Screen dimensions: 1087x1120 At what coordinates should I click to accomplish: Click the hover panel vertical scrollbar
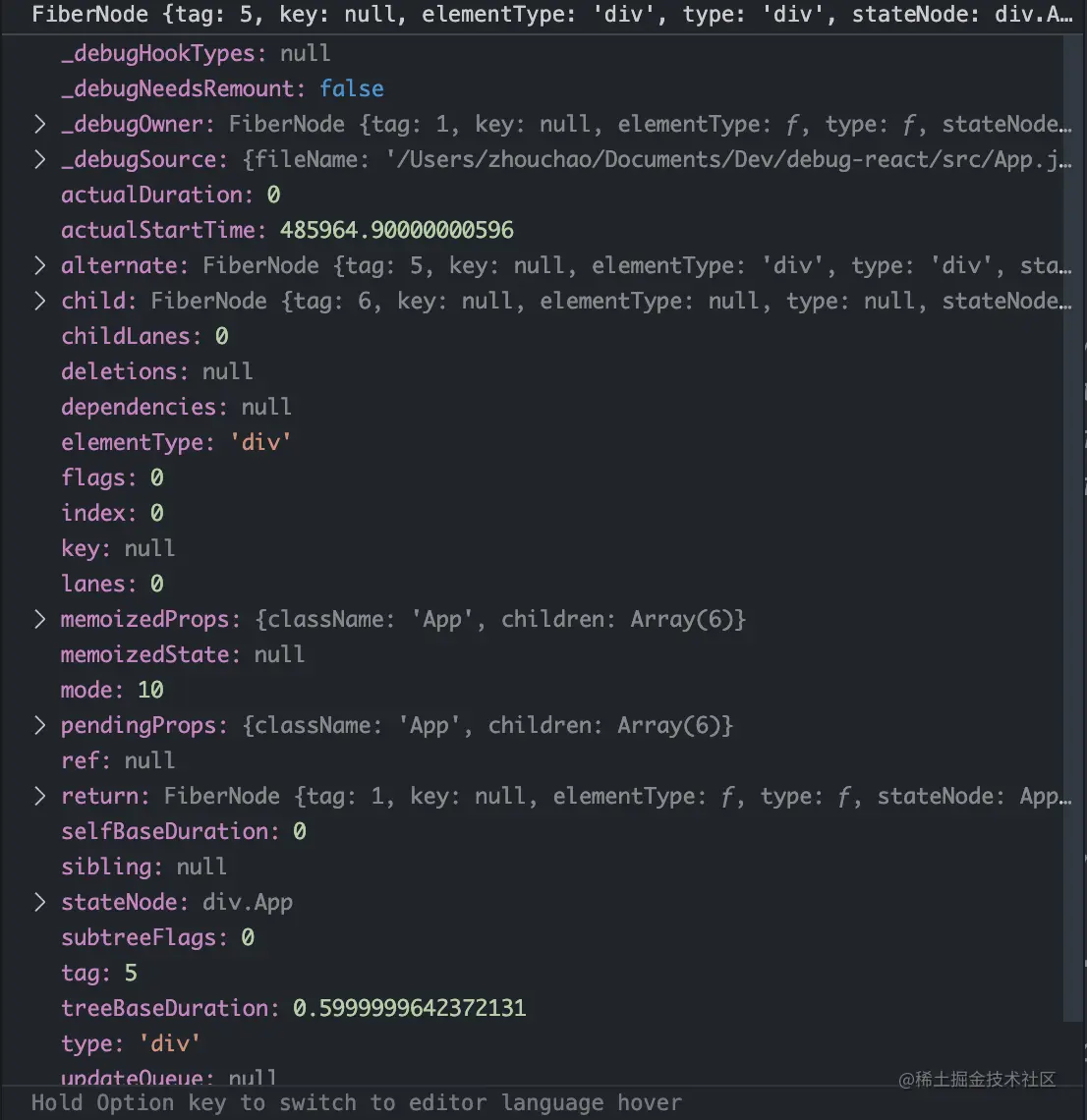(x=1072, y=529)
